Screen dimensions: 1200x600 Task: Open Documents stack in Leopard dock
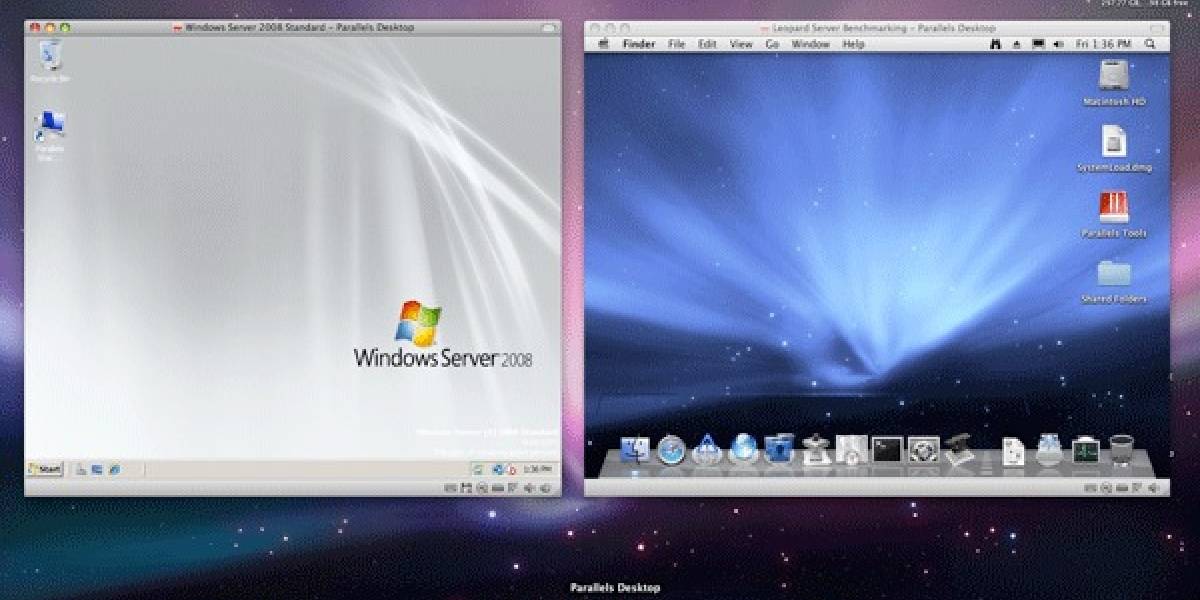tap(1013, 451)
